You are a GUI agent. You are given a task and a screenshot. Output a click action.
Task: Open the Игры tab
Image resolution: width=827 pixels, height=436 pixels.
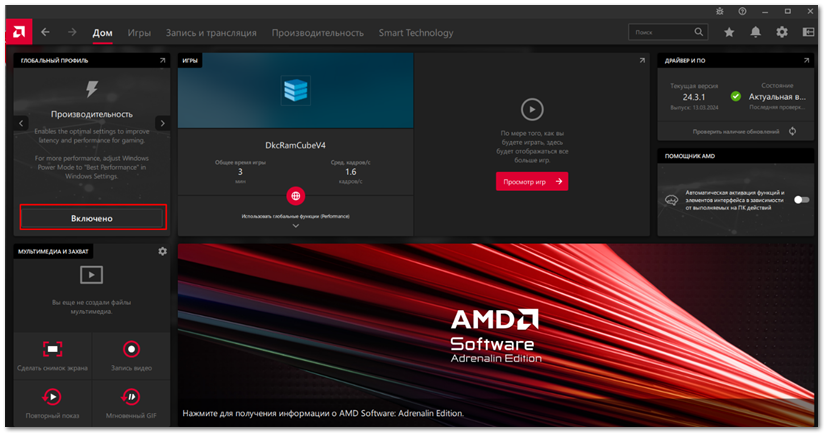pos(139,33)
